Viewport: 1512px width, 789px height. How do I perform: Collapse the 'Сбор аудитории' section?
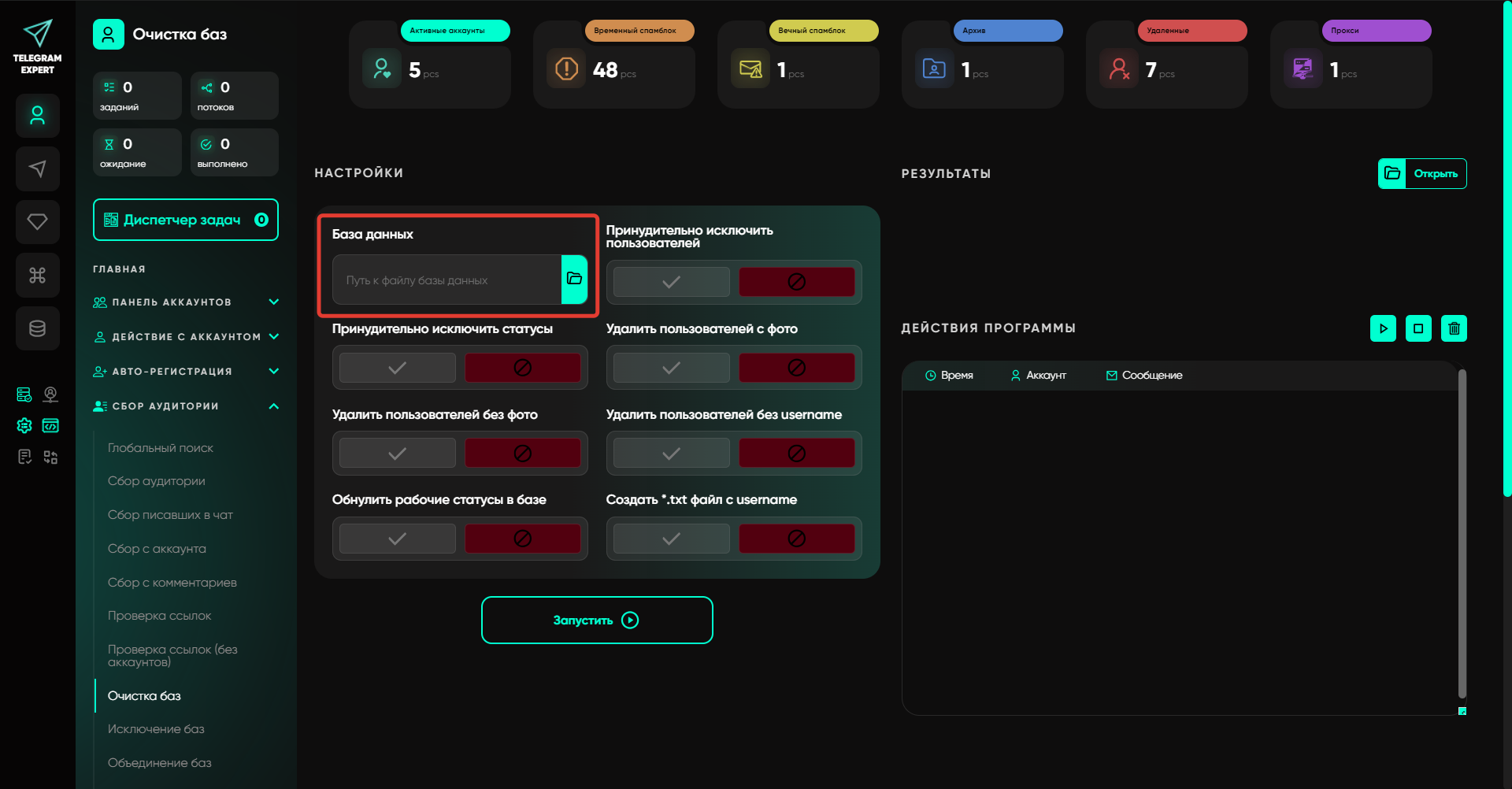(273, 406)
